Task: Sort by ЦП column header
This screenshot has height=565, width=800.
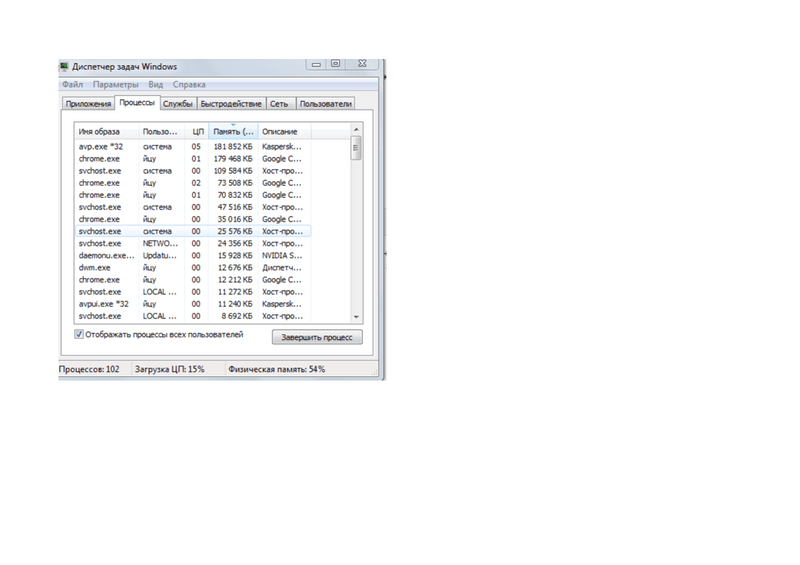Action: pos(197,132)
